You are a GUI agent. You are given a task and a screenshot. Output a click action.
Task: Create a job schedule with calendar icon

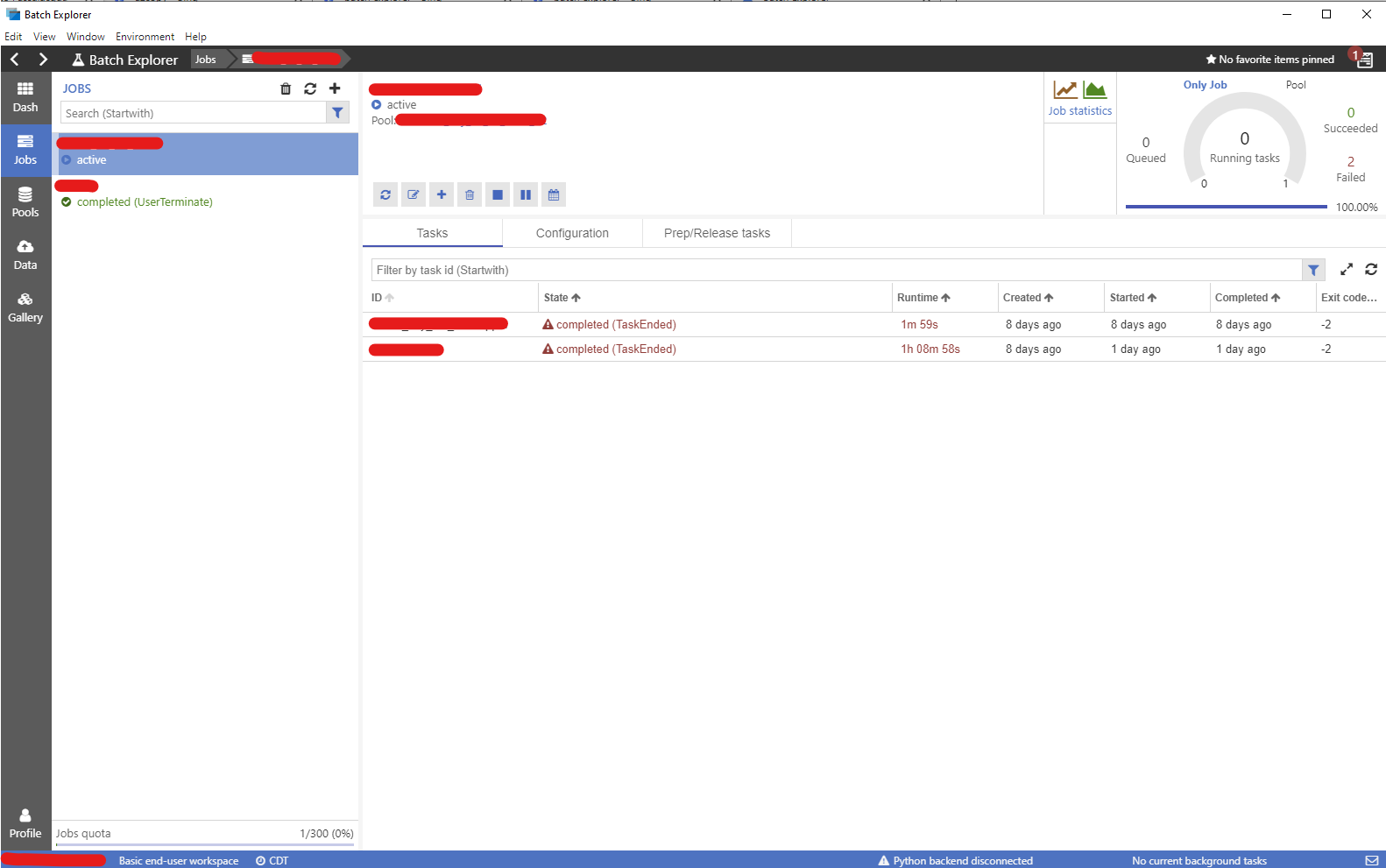tap(554, 194)
